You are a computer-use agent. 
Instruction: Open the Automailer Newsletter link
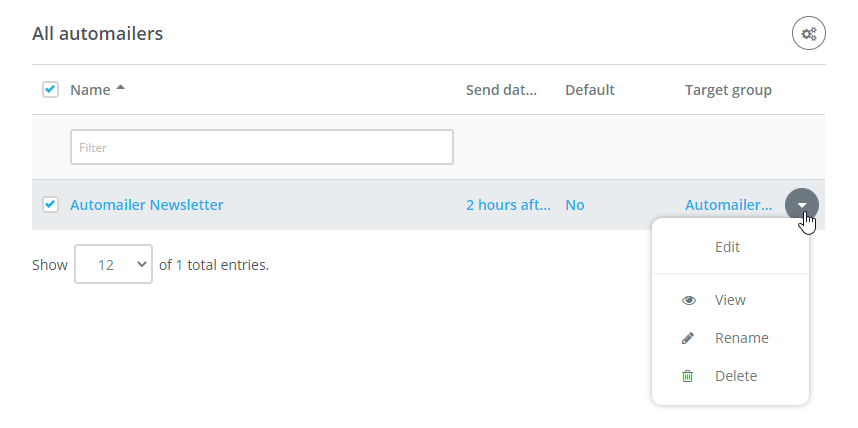[x=147, y=205]
